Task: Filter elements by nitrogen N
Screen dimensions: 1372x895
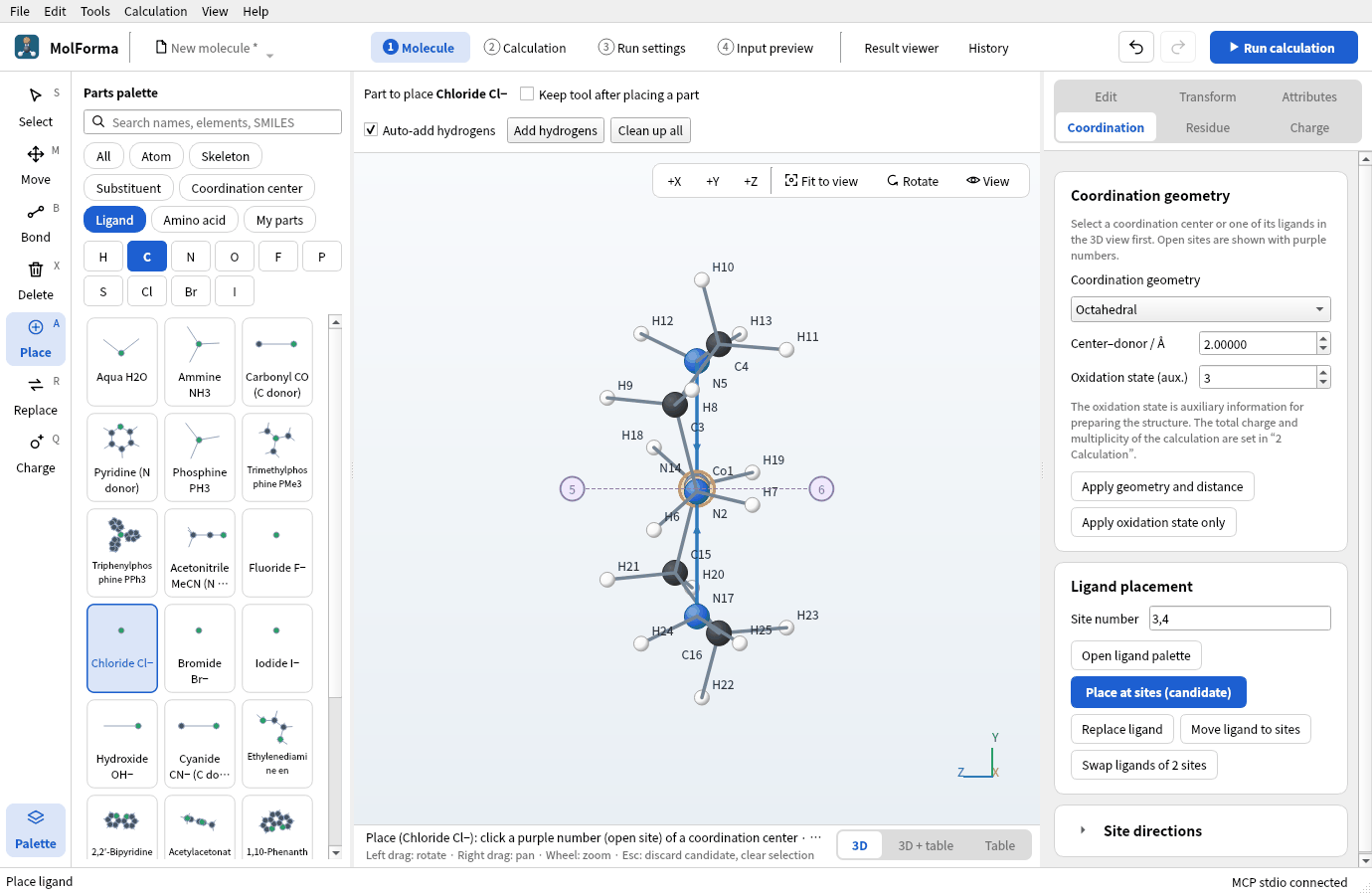Action: coord(191,257)
